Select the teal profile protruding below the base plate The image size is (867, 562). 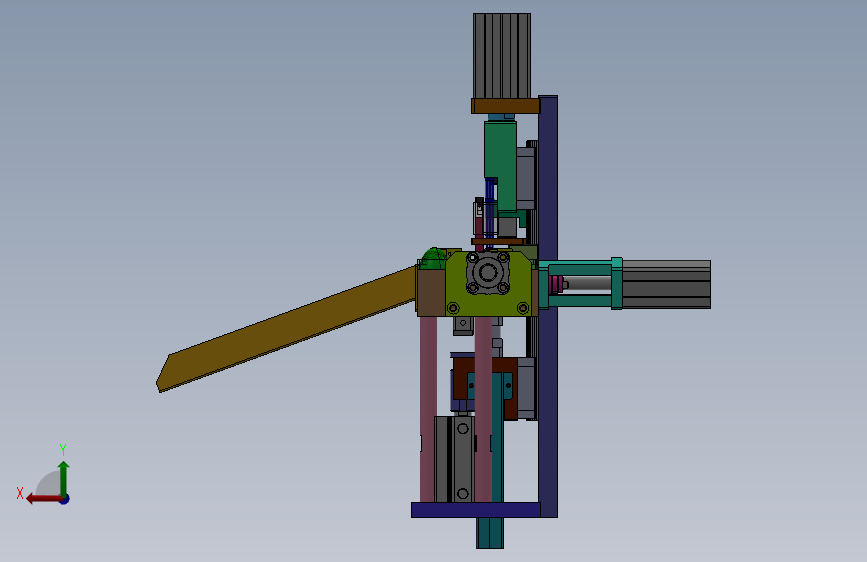(490, 533)
